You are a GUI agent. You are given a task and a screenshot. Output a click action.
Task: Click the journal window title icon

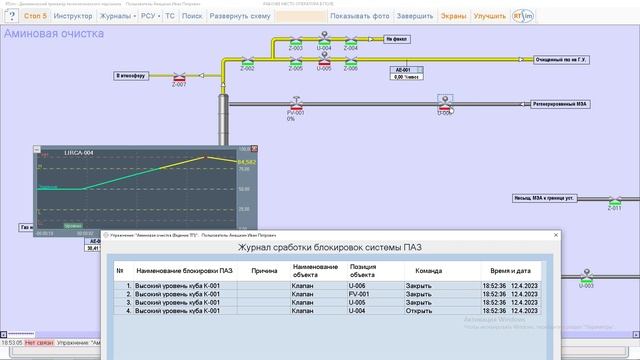(x=106, y=235)
